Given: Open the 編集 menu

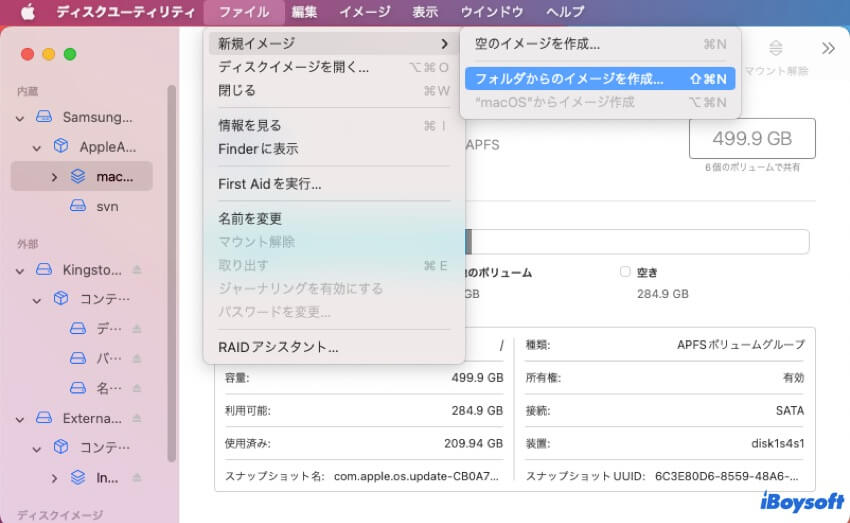Looking at the screenshot, I should click(x=304, y=11).
